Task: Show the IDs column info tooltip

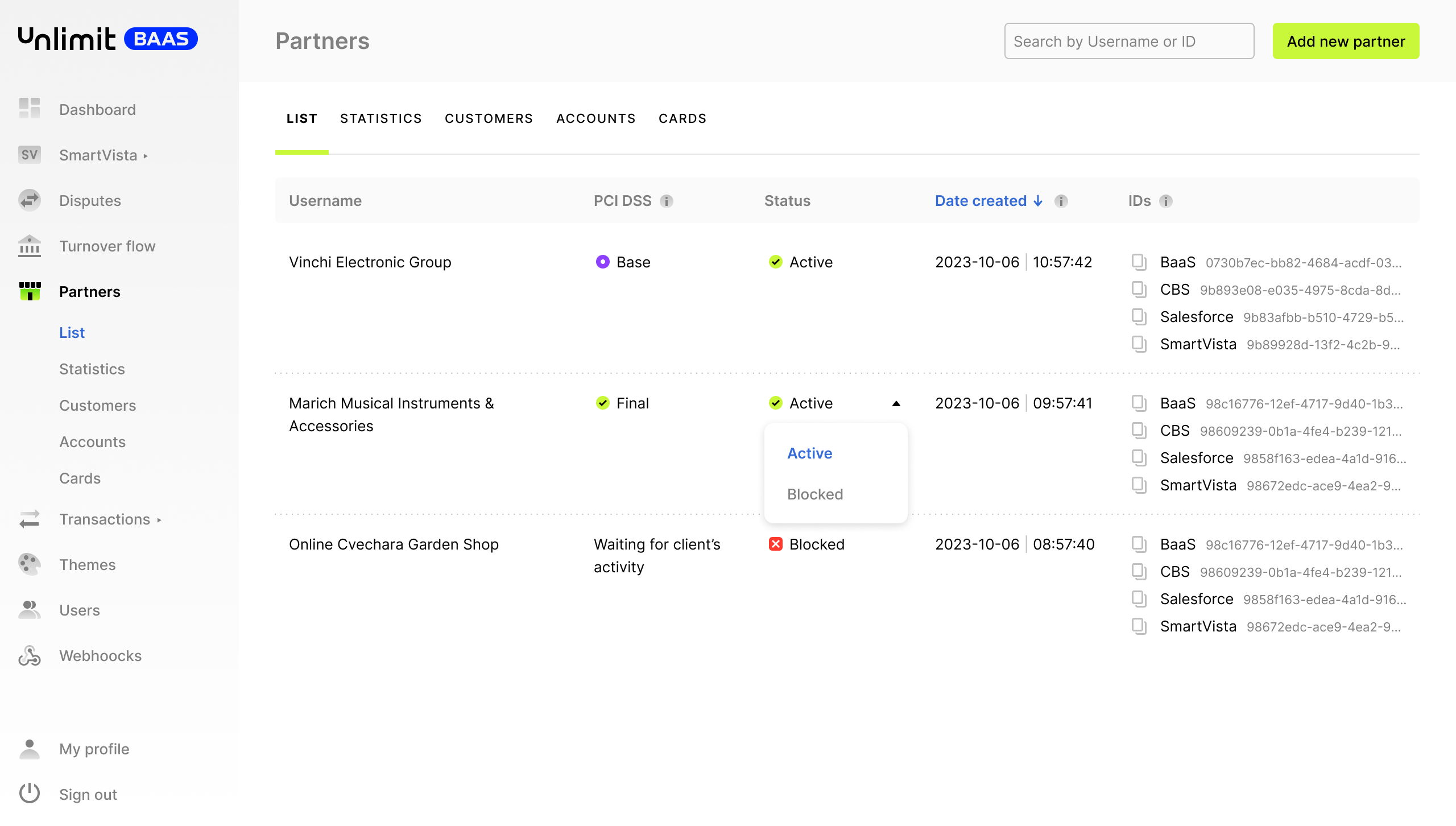Action: click(1166, 201)
